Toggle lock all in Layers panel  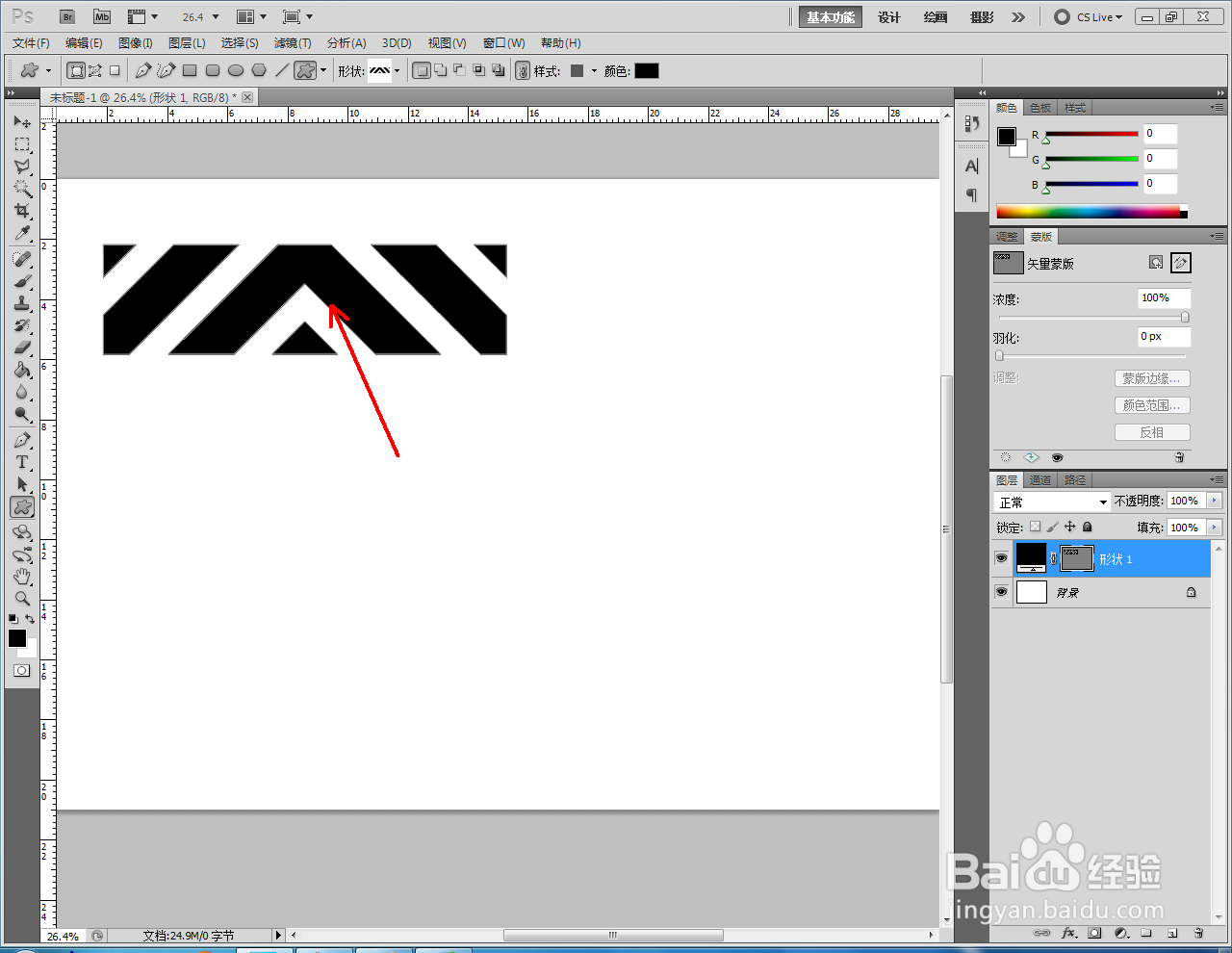click(x=1087, y=527)
